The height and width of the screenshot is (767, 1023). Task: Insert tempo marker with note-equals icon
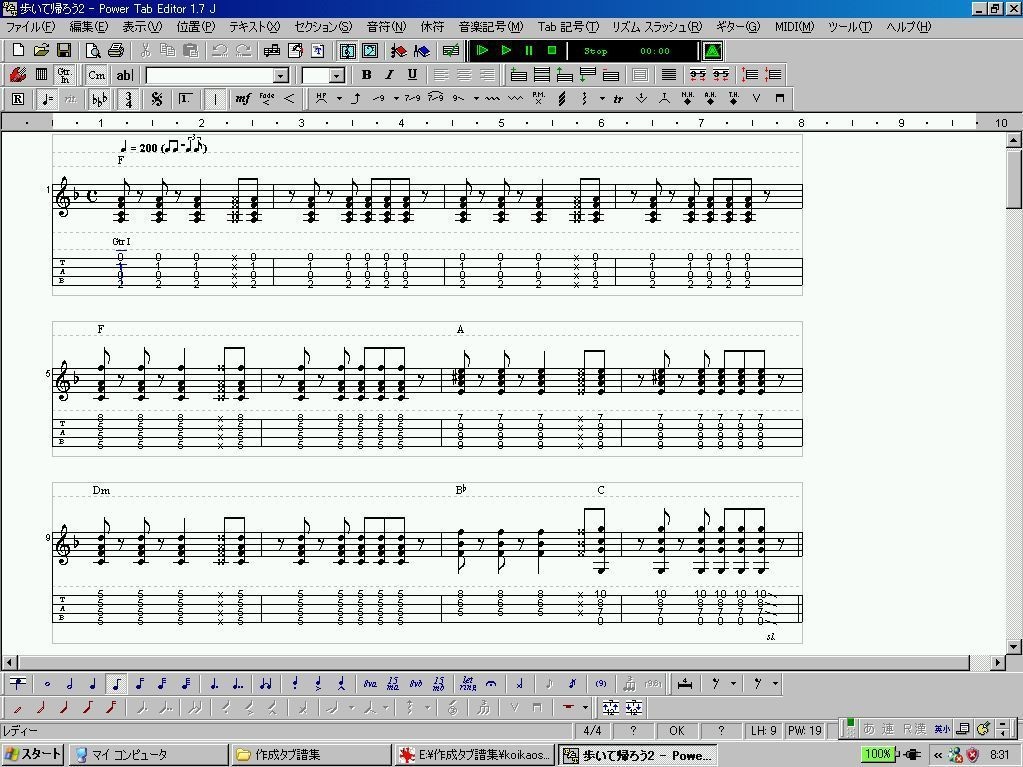click(x=47, y=99)
